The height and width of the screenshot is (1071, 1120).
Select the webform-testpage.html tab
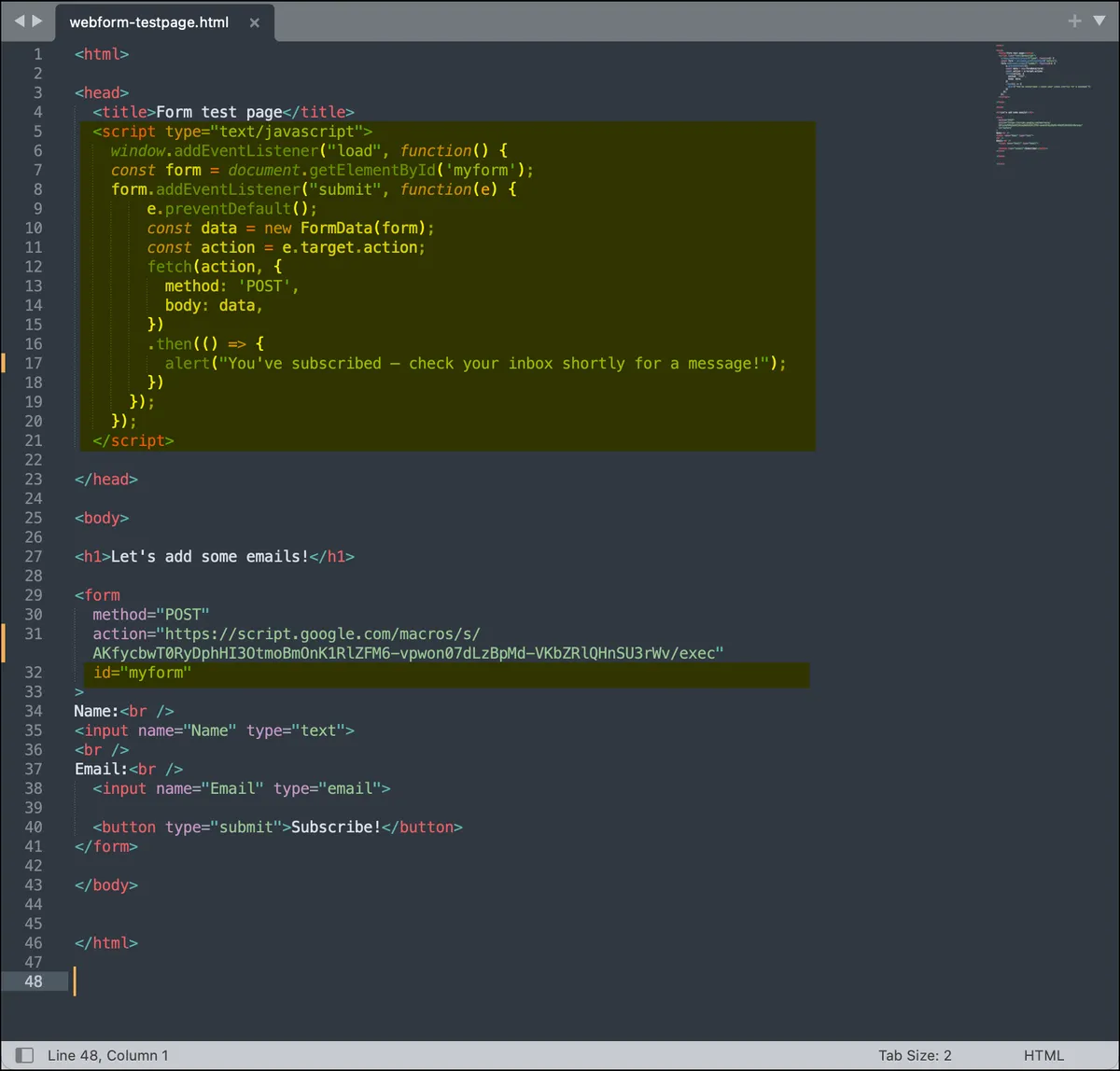click(x=149, y=22)
